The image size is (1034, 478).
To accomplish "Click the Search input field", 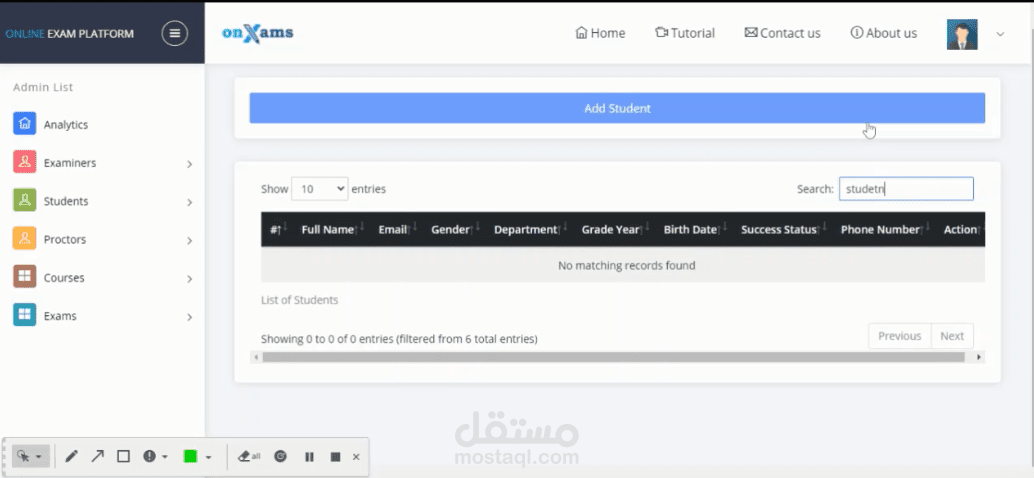I will point(906,189).
